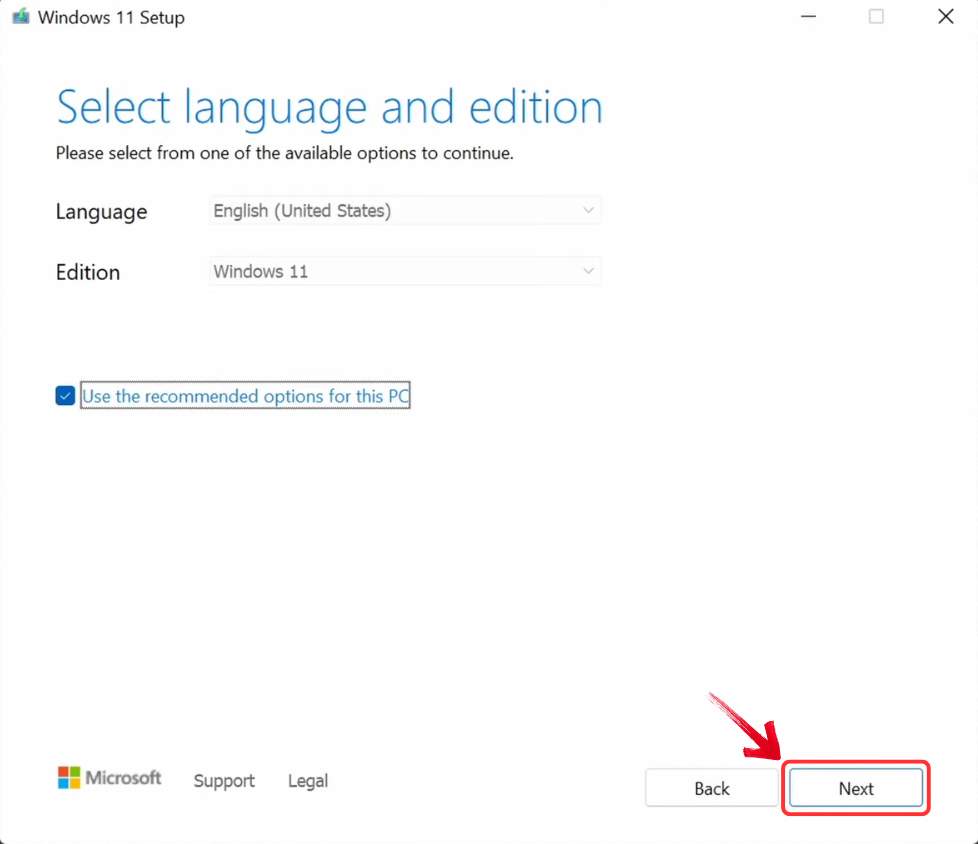Click the Language label

(x=101, y=211)
